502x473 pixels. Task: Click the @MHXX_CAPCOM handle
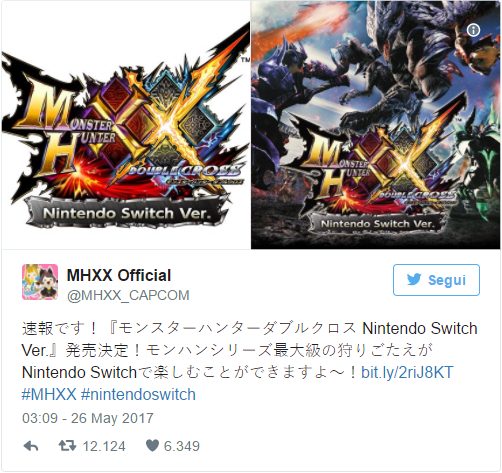click(128, 295)
